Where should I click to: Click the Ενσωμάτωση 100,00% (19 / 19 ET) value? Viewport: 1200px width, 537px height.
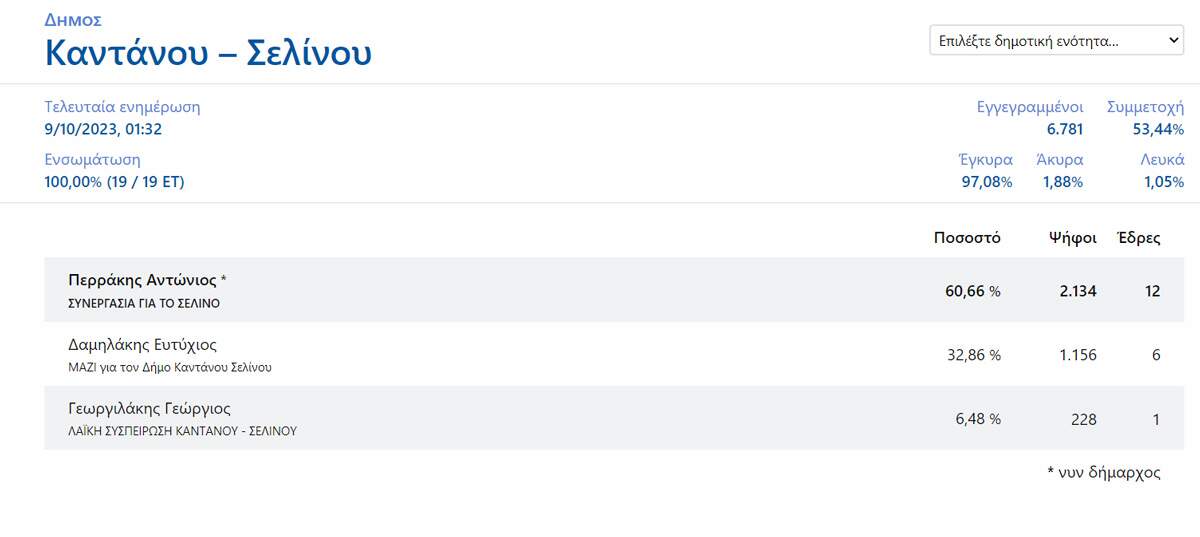tap(114, 182)
